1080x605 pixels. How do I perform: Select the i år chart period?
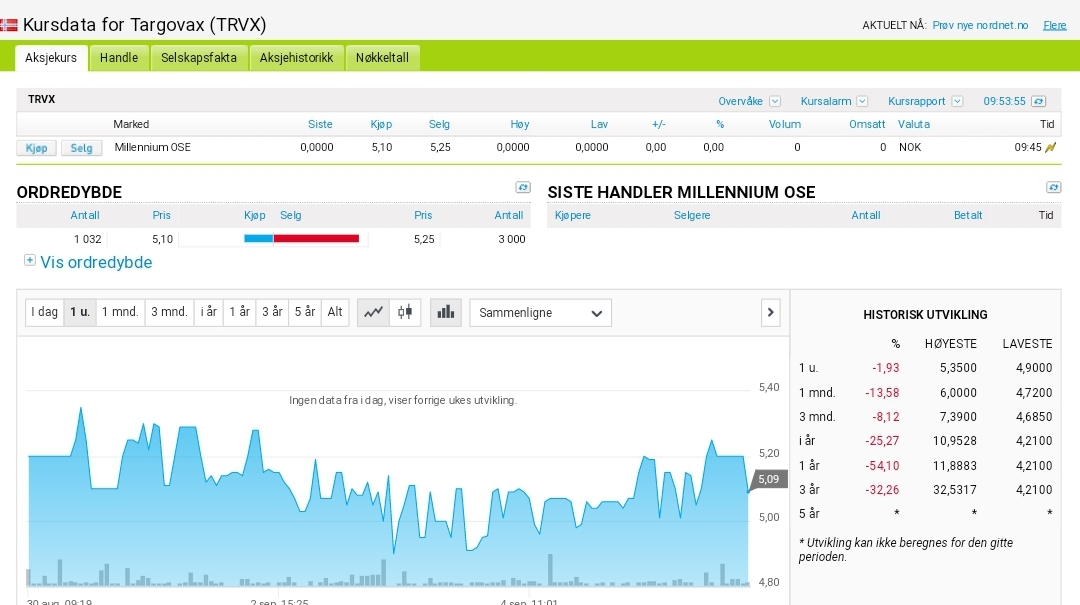tap(209, 312)
